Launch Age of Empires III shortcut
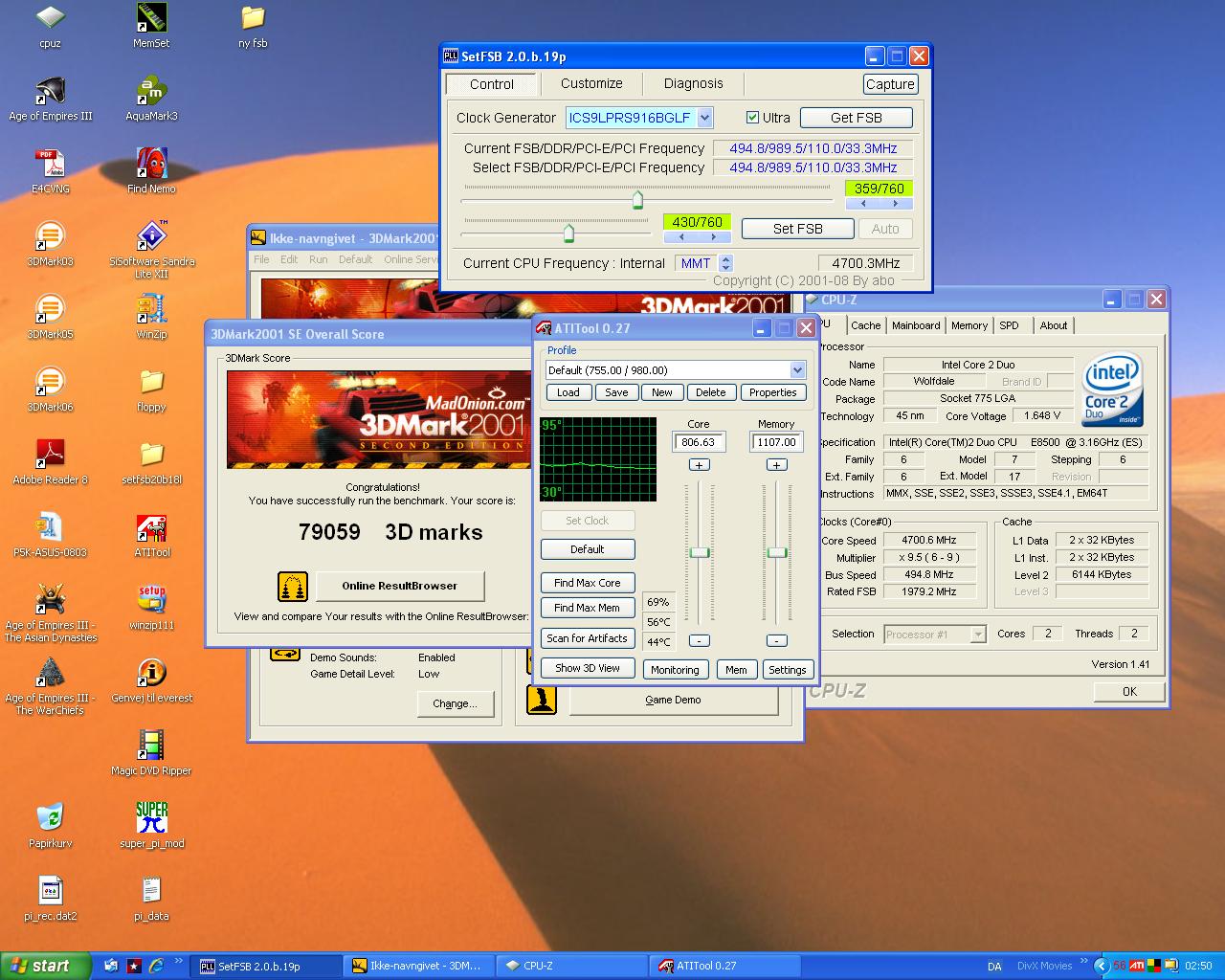1225x980 pixels. 50,99
